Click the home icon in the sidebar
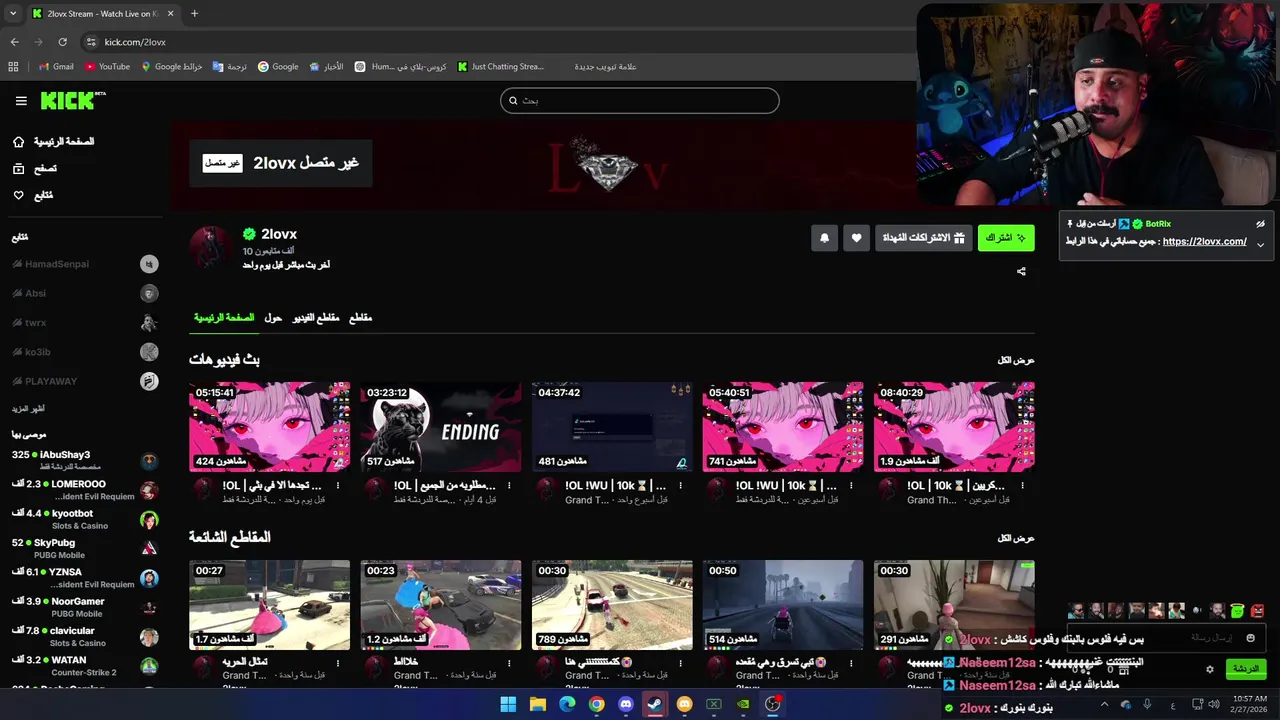This screenshot has height=720, width=1280. 18,142
